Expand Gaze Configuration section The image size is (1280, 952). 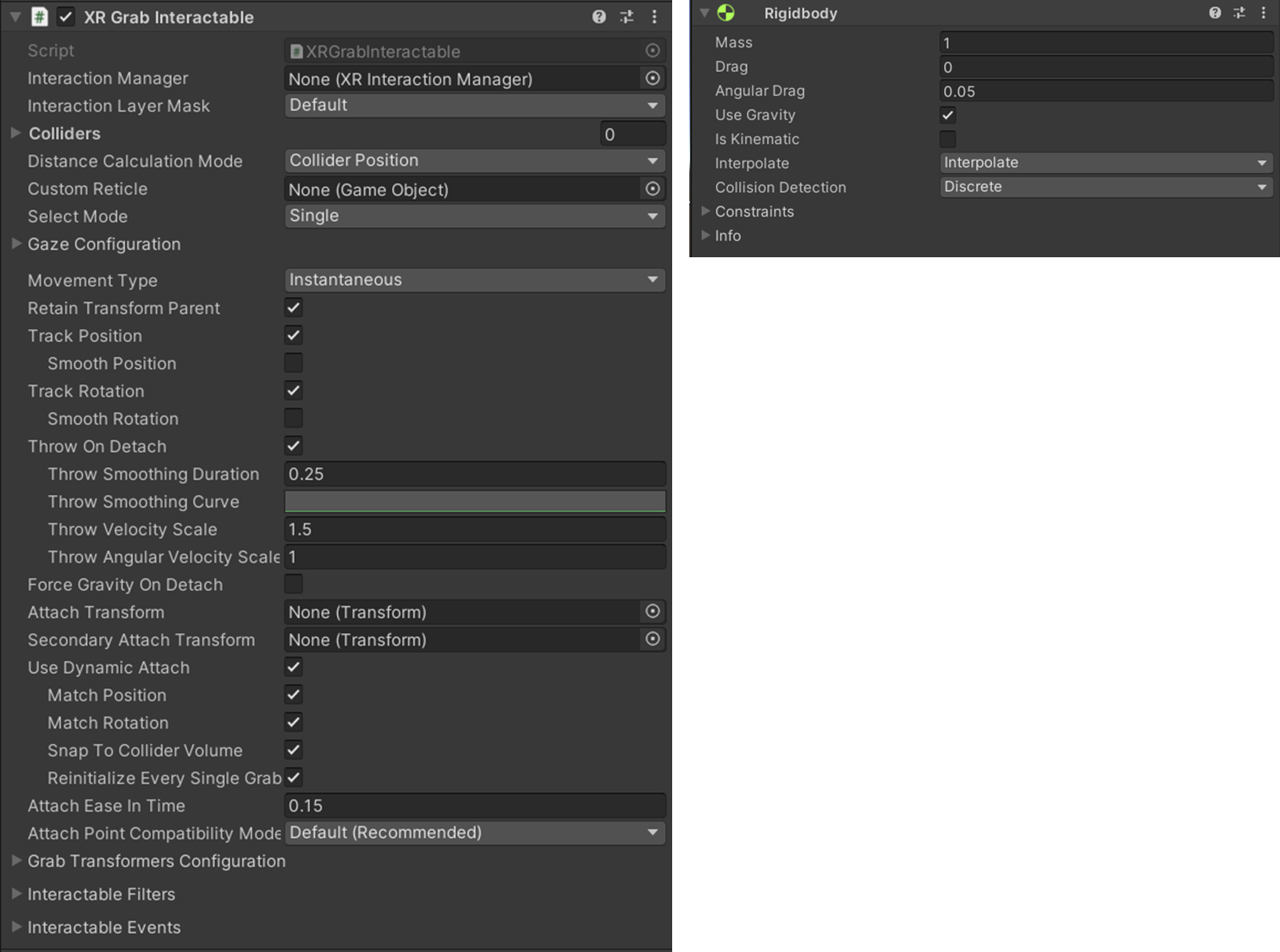click(x=16, y=244)
